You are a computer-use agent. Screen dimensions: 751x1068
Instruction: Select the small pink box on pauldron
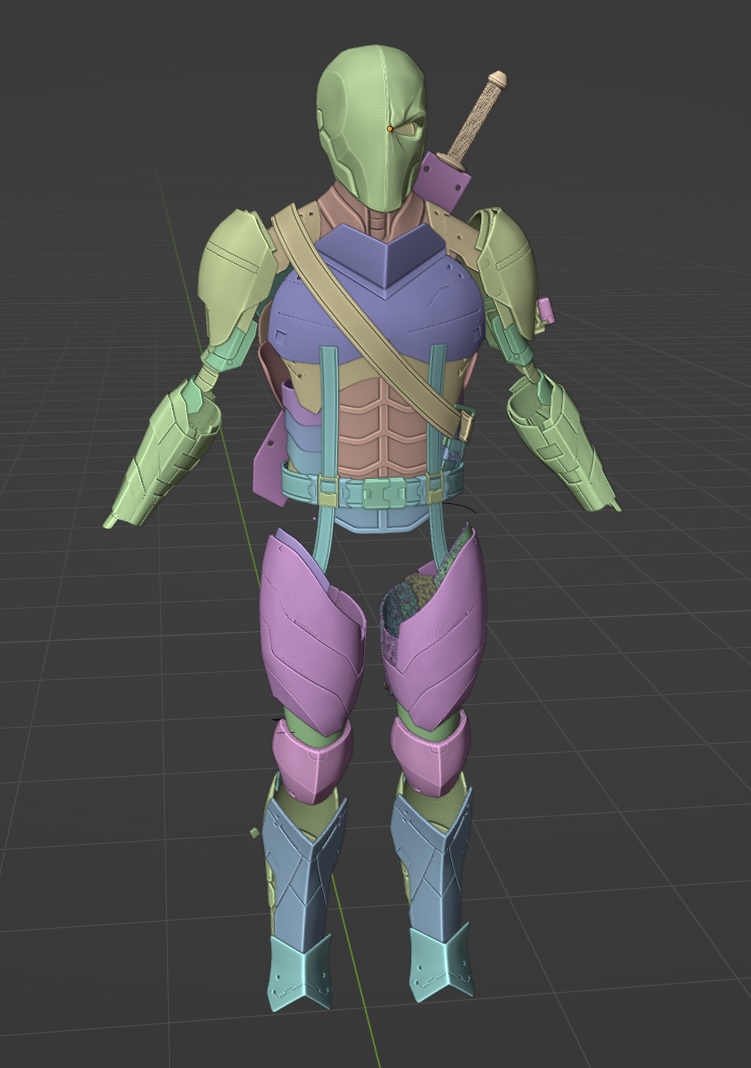545,311
